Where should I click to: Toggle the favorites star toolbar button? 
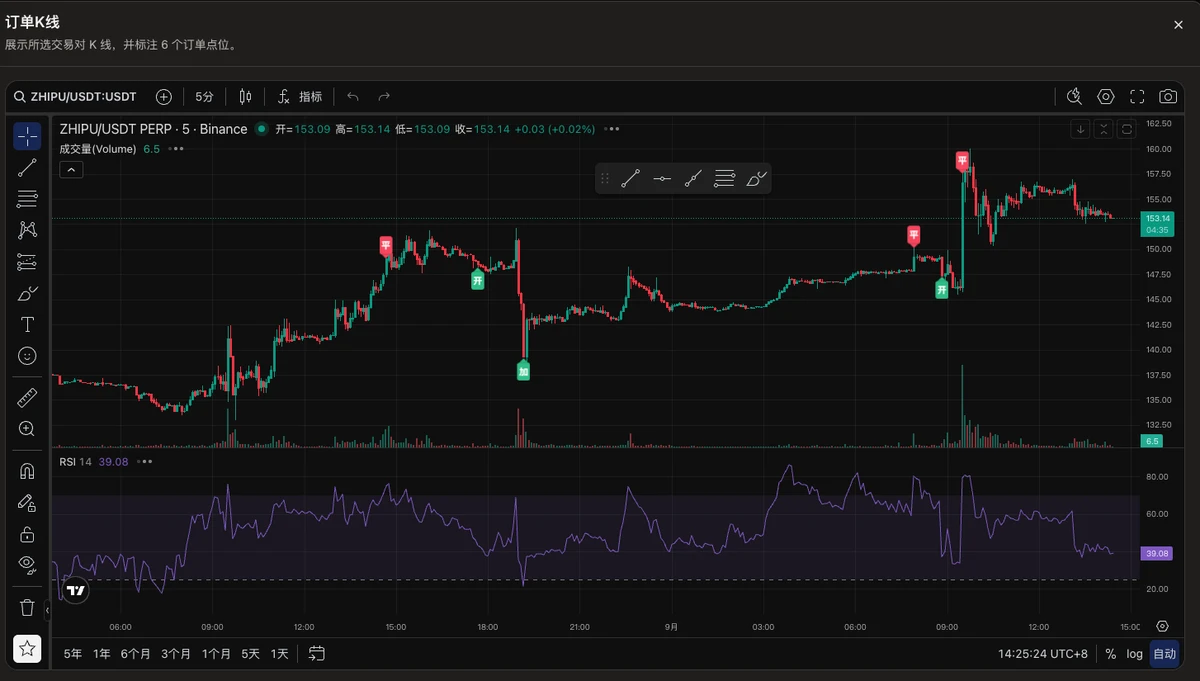tap(27, 649)
